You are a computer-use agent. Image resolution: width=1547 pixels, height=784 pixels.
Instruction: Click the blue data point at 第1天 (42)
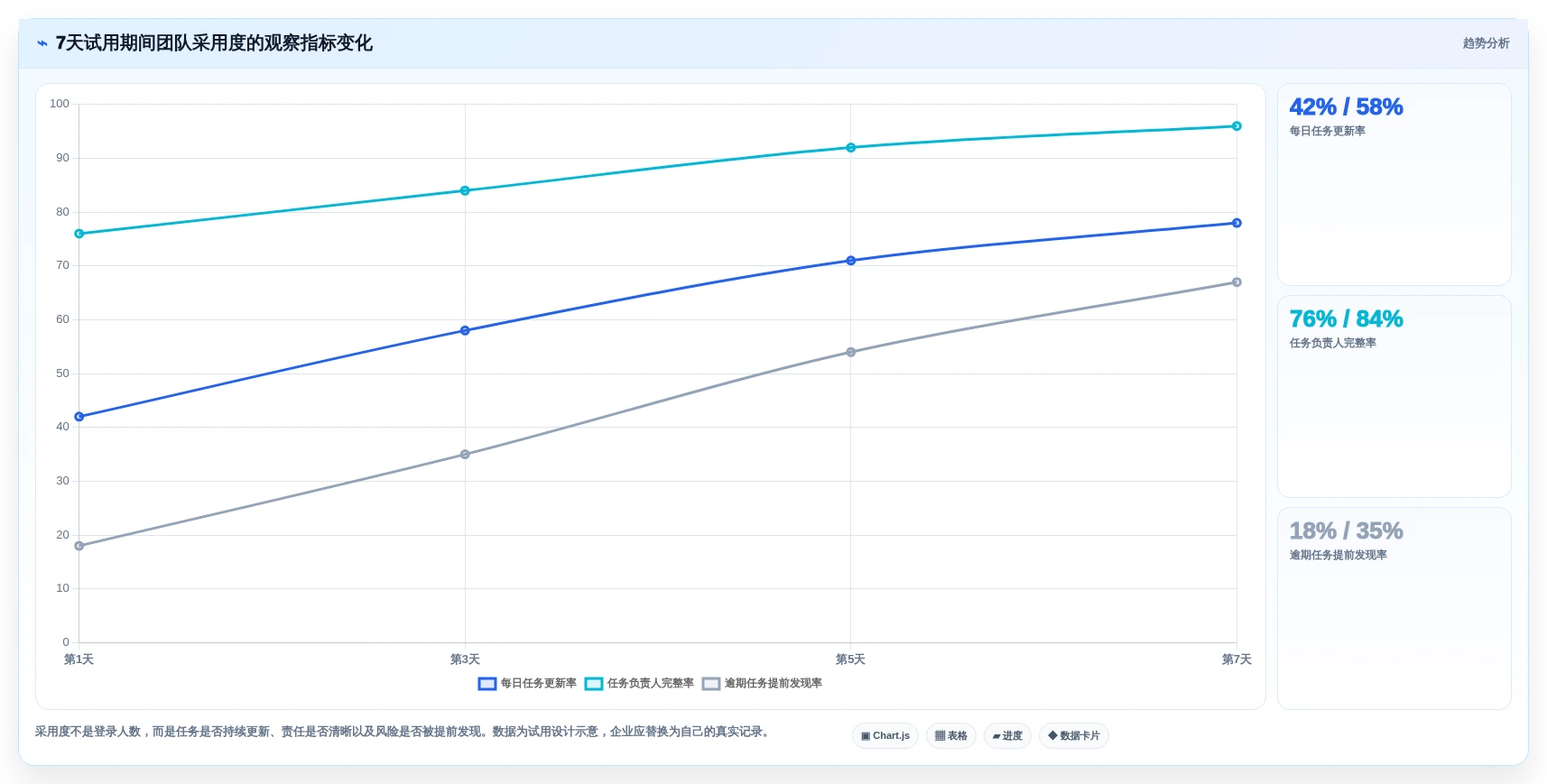pyautogui.click(x=79, y=417)
